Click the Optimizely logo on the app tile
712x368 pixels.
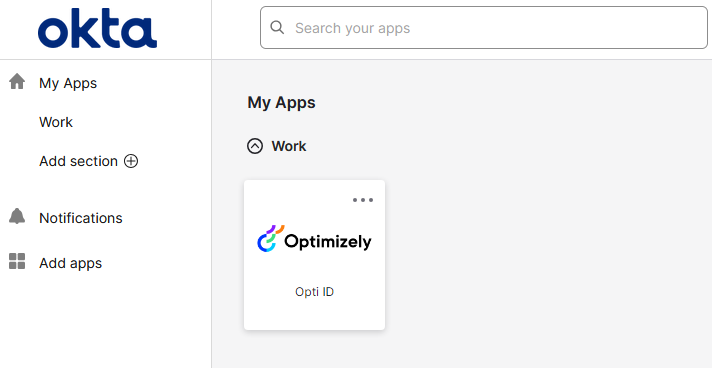tap(314, 239)
